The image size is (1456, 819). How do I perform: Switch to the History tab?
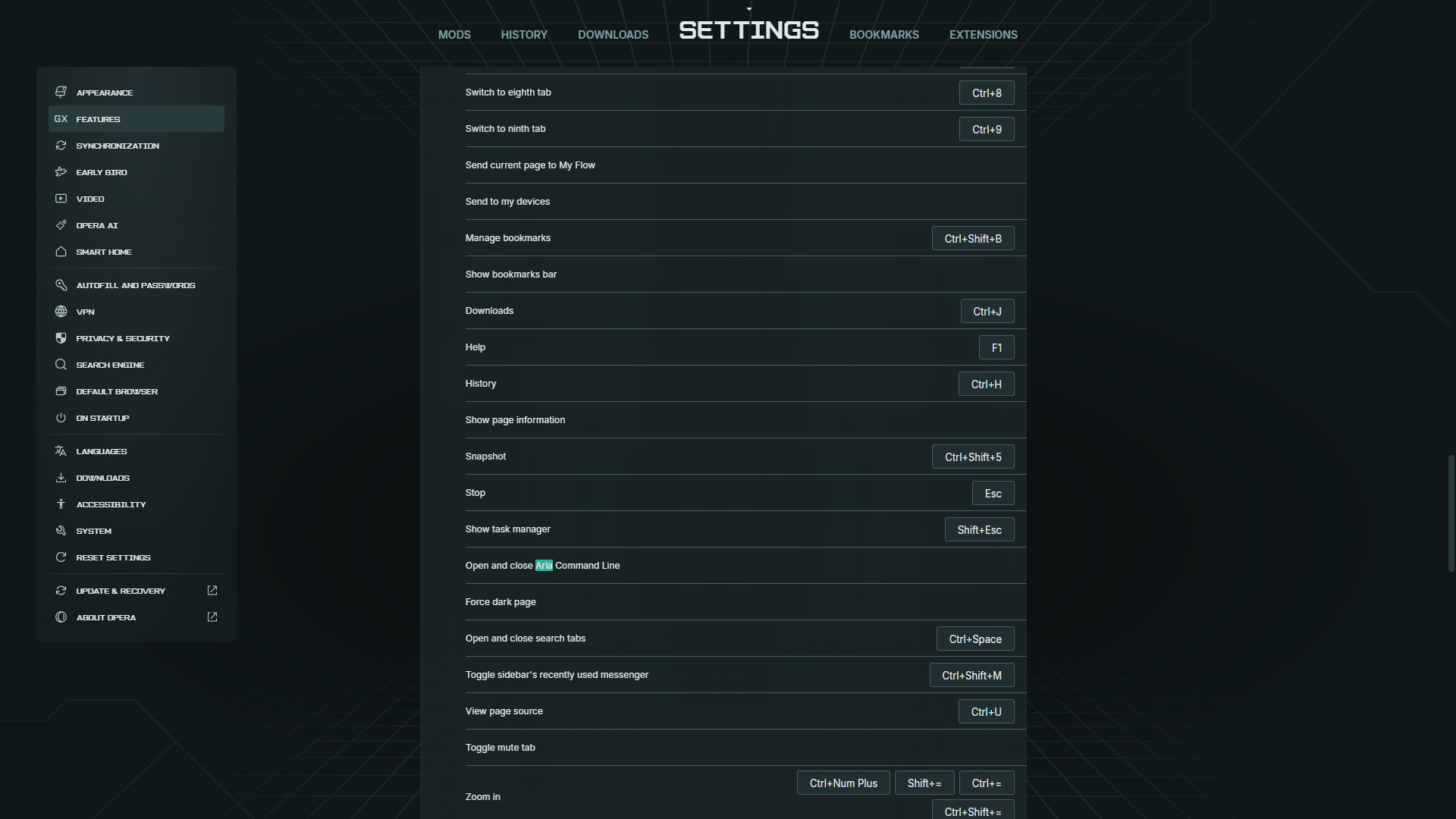(523, 35)
